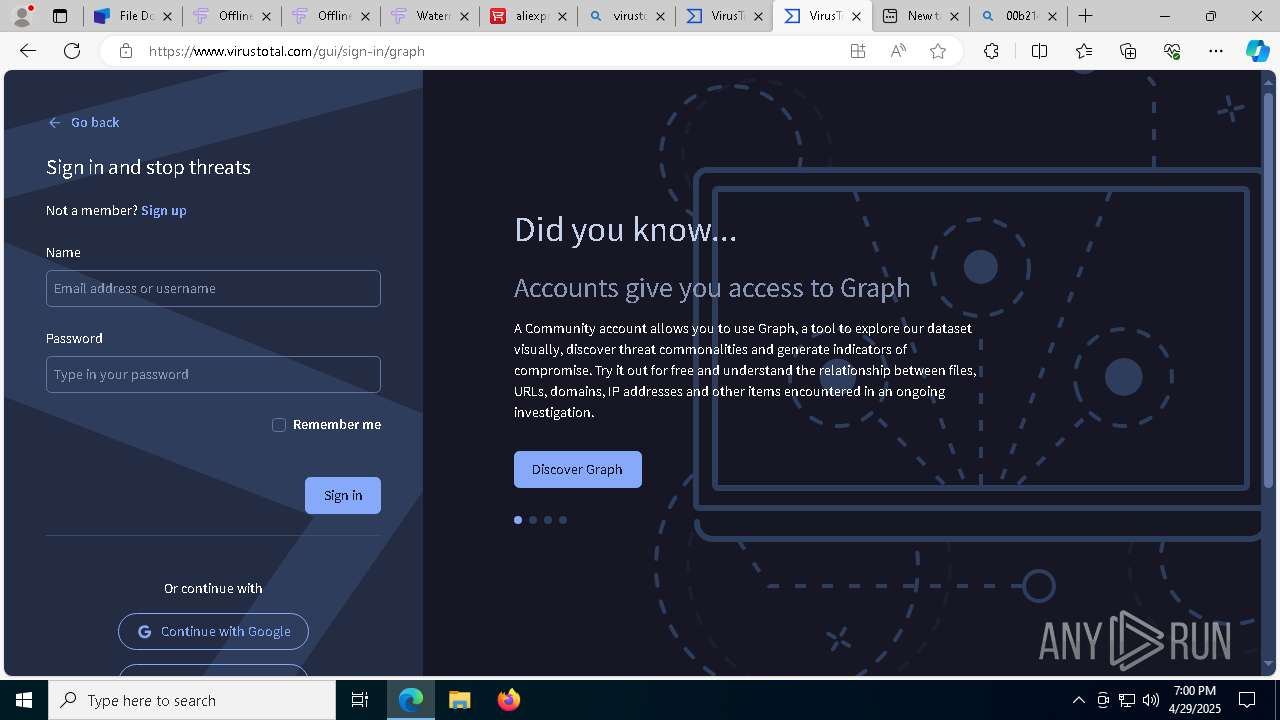This screenshot has width=1280, height=720.
Task: Click the Go back link
Action: click(84, 122)
